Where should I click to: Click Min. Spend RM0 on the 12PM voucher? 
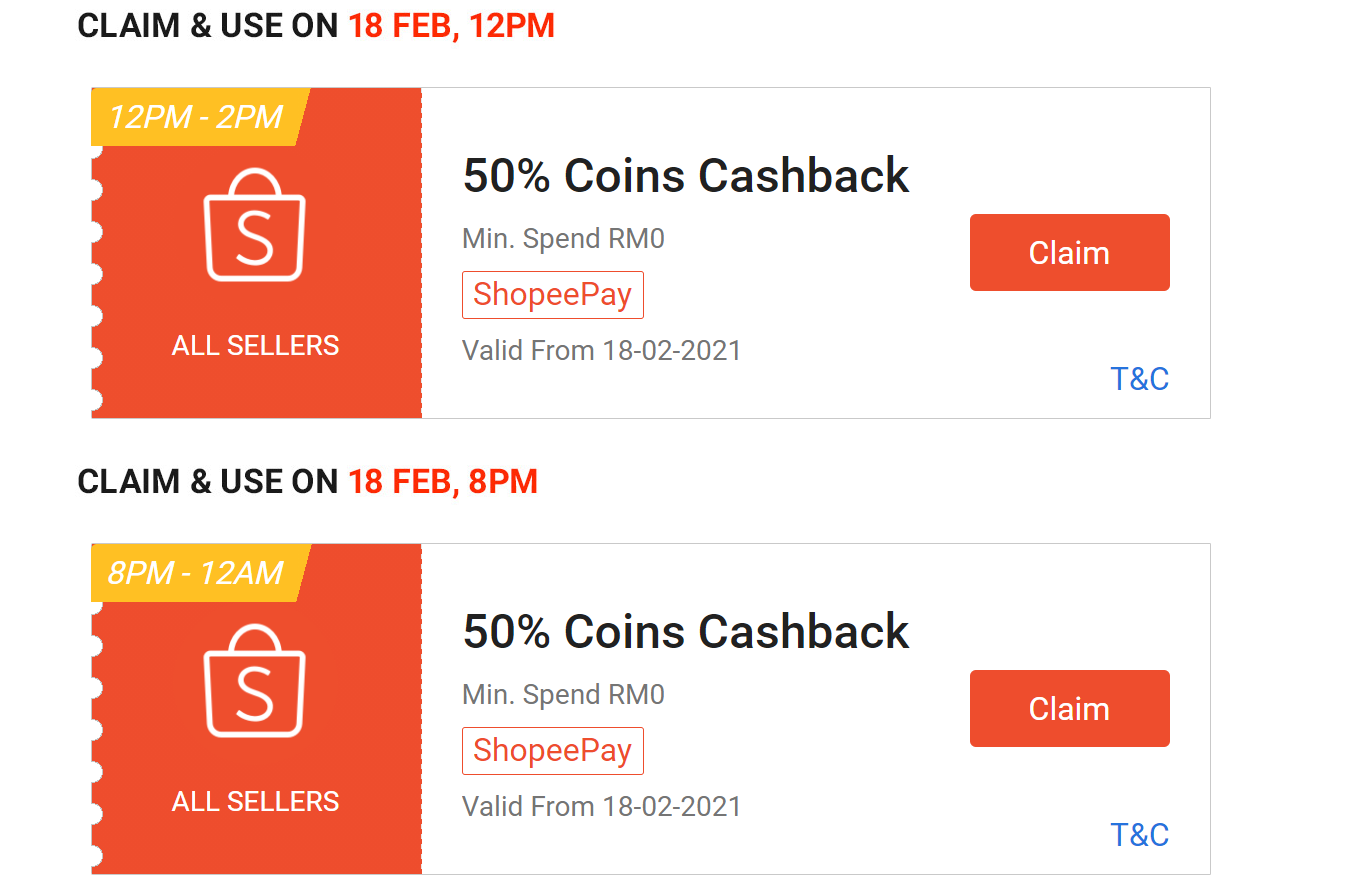click(x=563, y=239)
